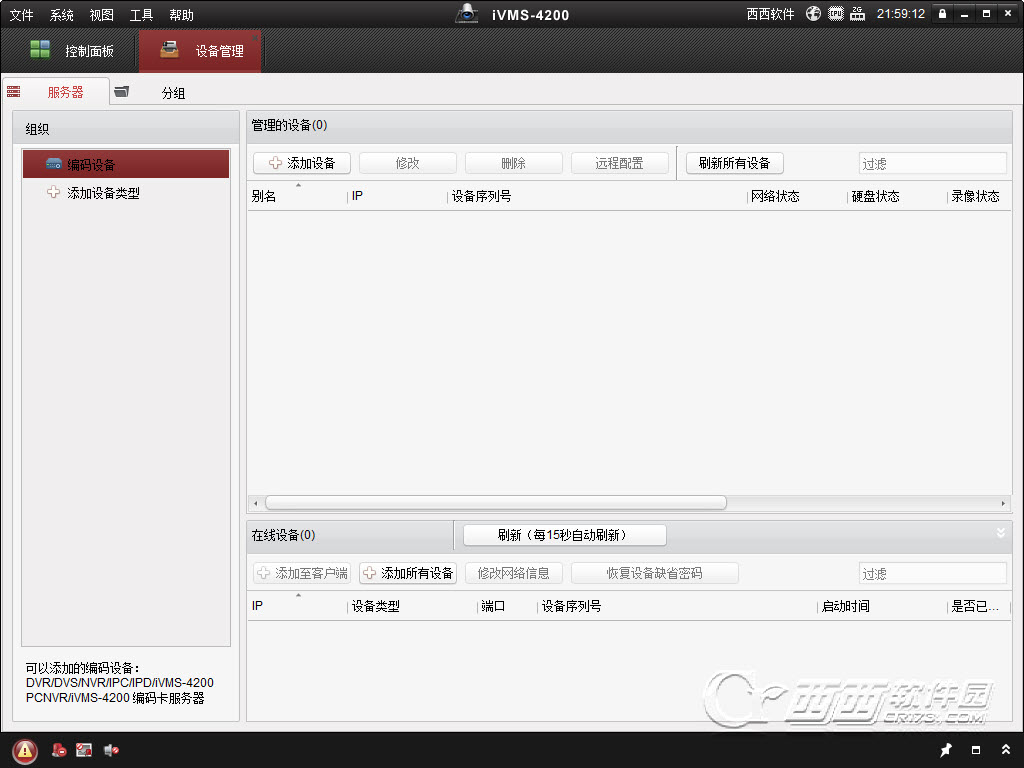Open the 系统 menu
This screenshot has height=768, width=1024.
point(60,14)
